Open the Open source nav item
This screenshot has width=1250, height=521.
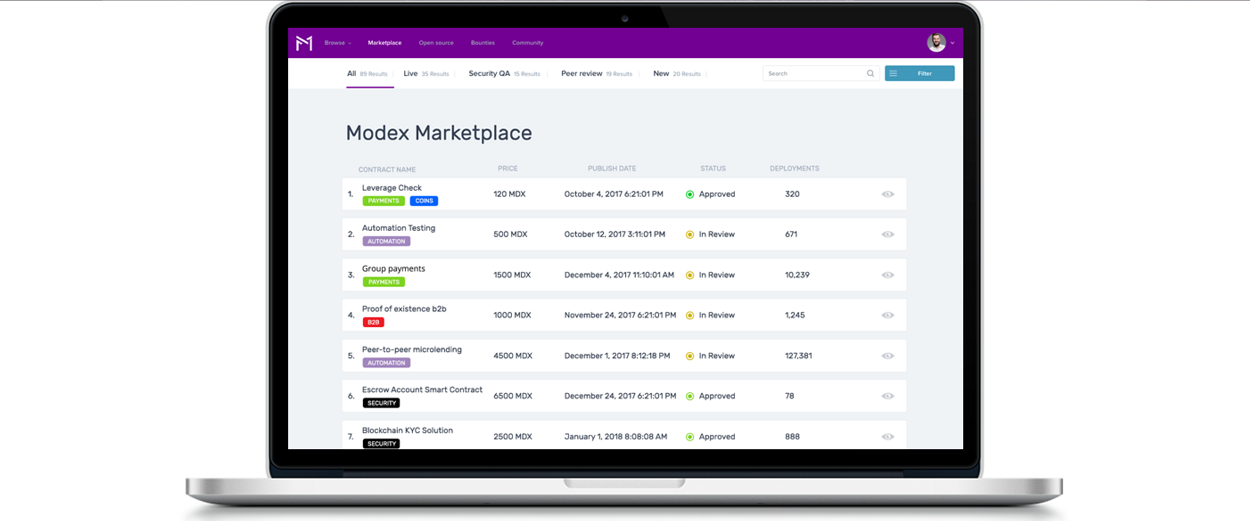click(x=436, y=43)
